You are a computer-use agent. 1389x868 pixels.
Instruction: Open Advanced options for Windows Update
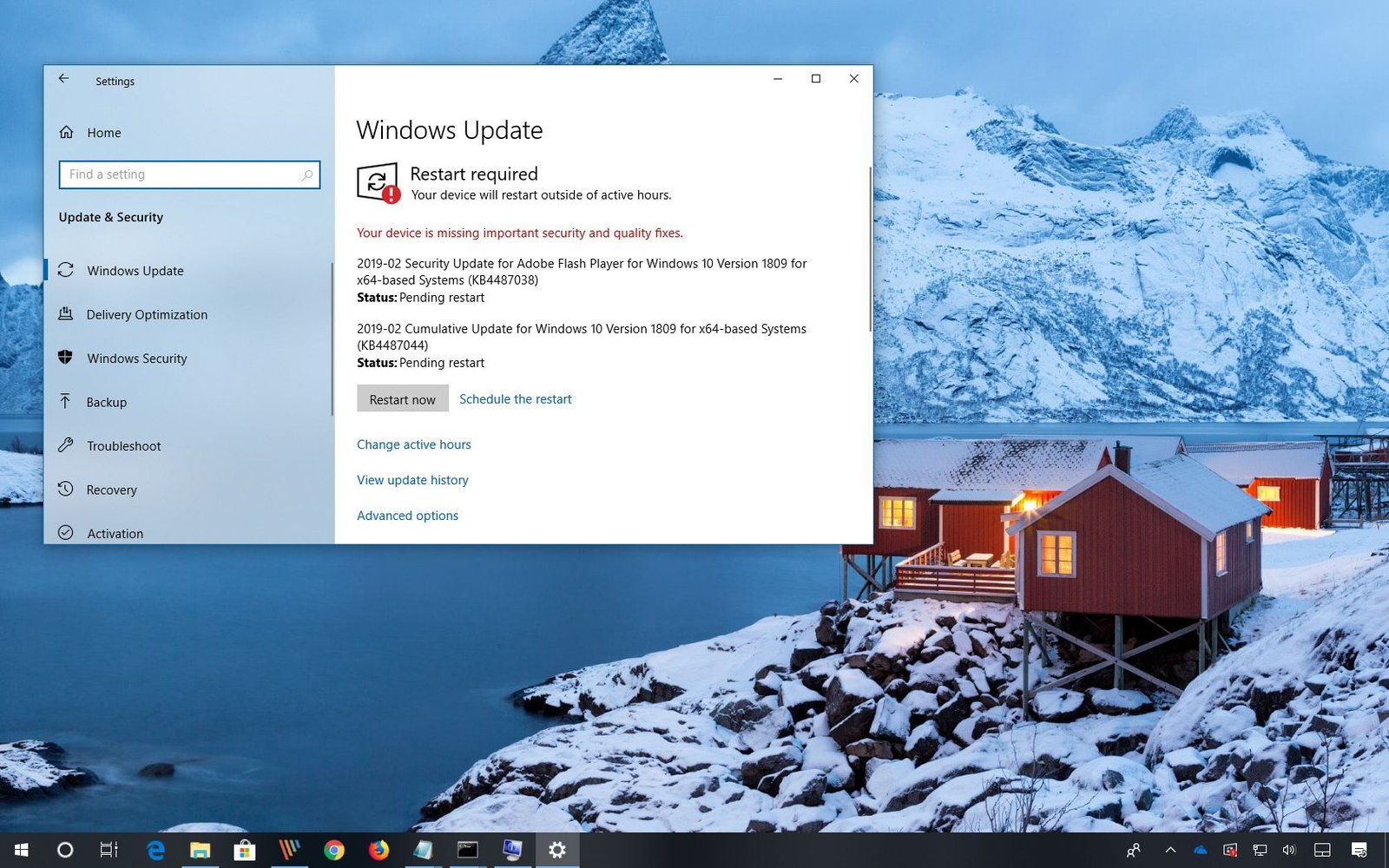[407, 515]
